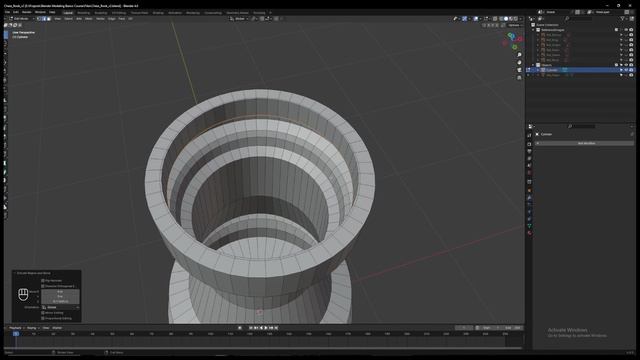This screenshot has height=360, width=640.
Task: Collapse the Extrude Region and Move panel
Action: pos(15,273)
